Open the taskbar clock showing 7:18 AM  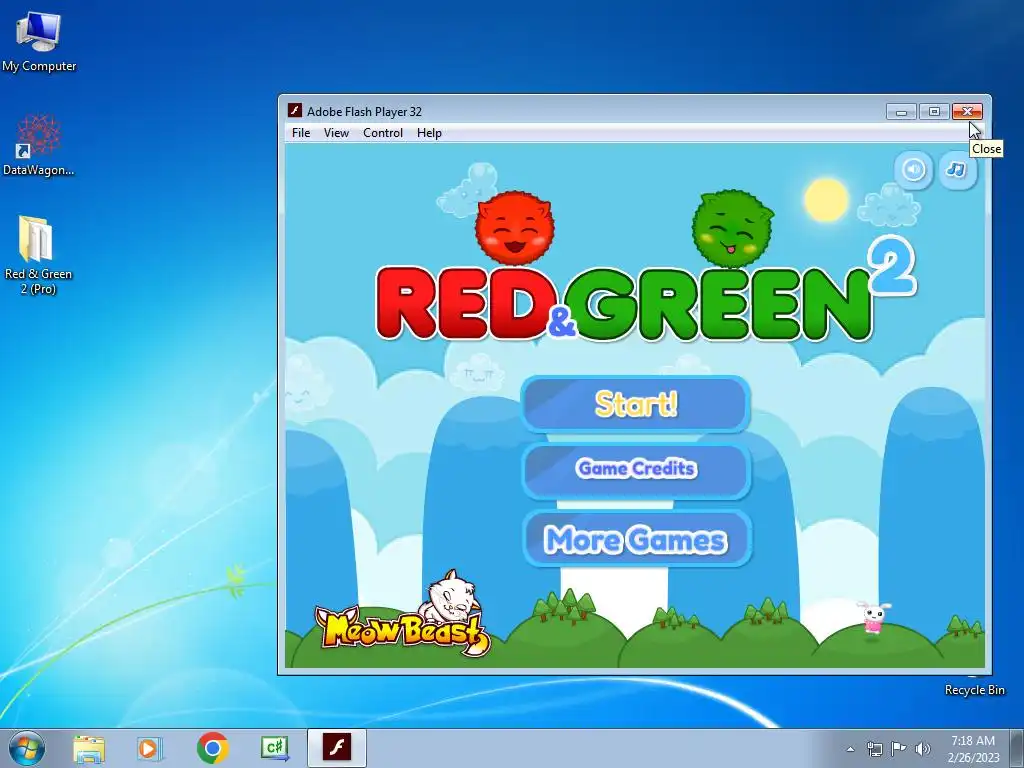click(973, 749)
